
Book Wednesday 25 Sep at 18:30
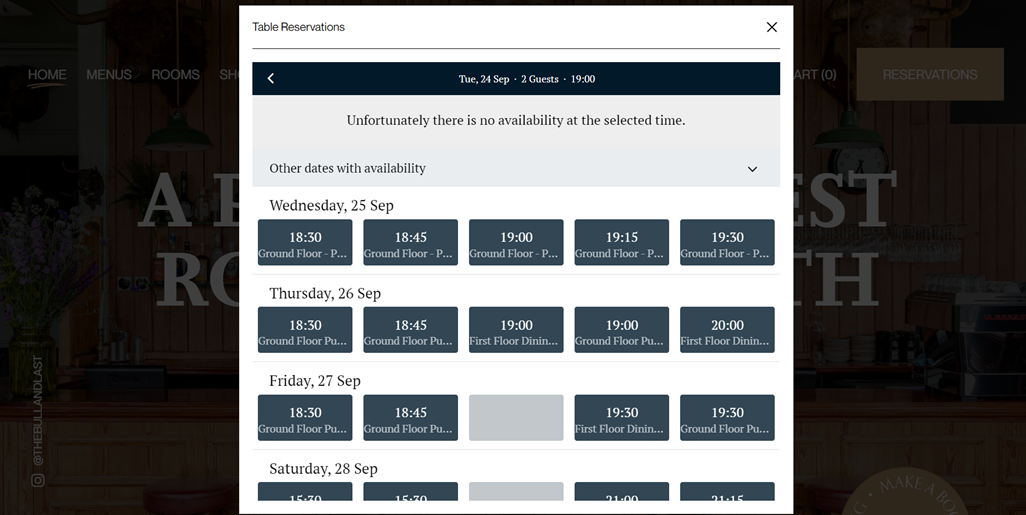[x=305, y=242]
